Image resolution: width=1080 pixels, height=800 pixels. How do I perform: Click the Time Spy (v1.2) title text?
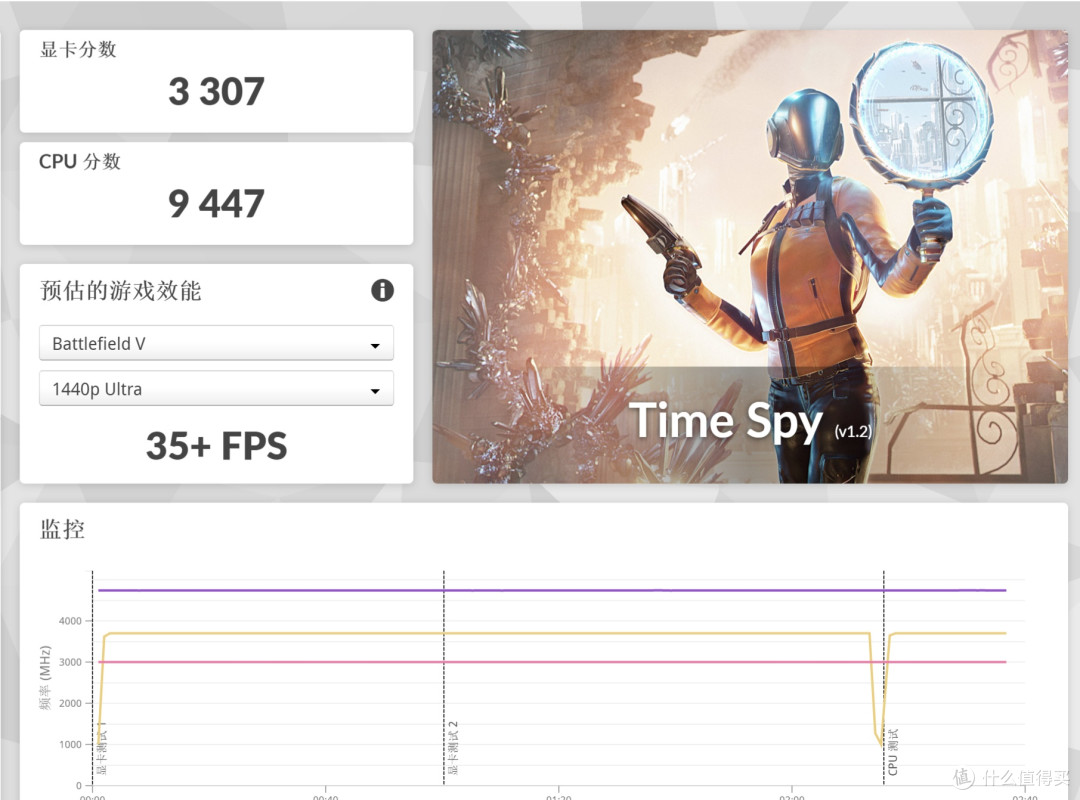751,421
